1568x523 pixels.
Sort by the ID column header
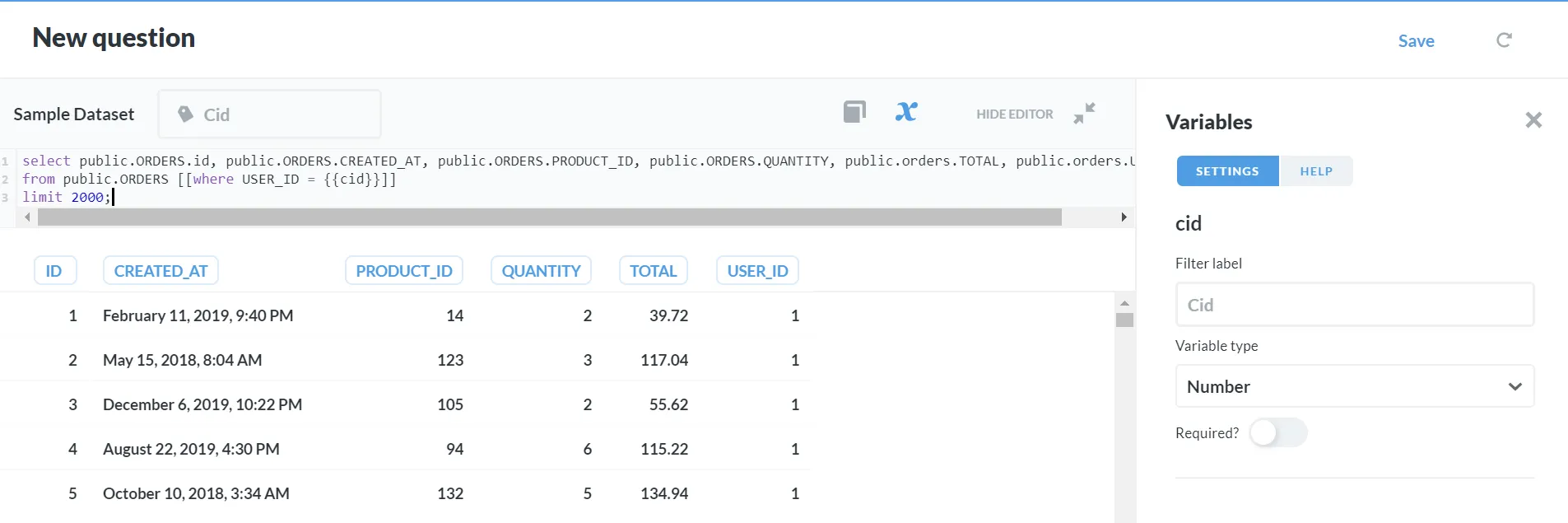tap(54, 271)
